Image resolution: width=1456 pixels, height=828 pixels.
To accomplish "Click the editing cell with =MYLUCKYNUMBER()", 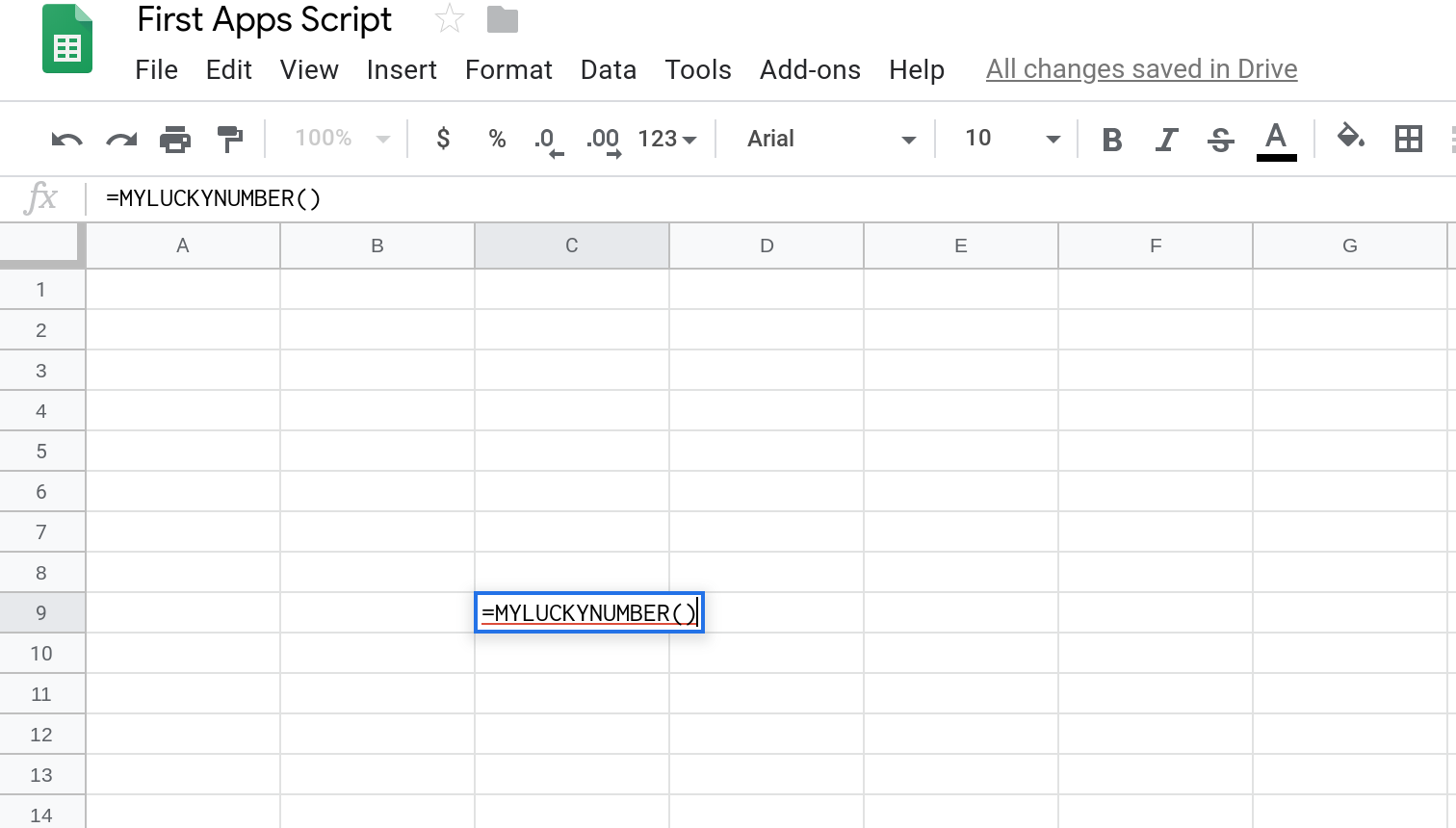I will click(589, 612).
